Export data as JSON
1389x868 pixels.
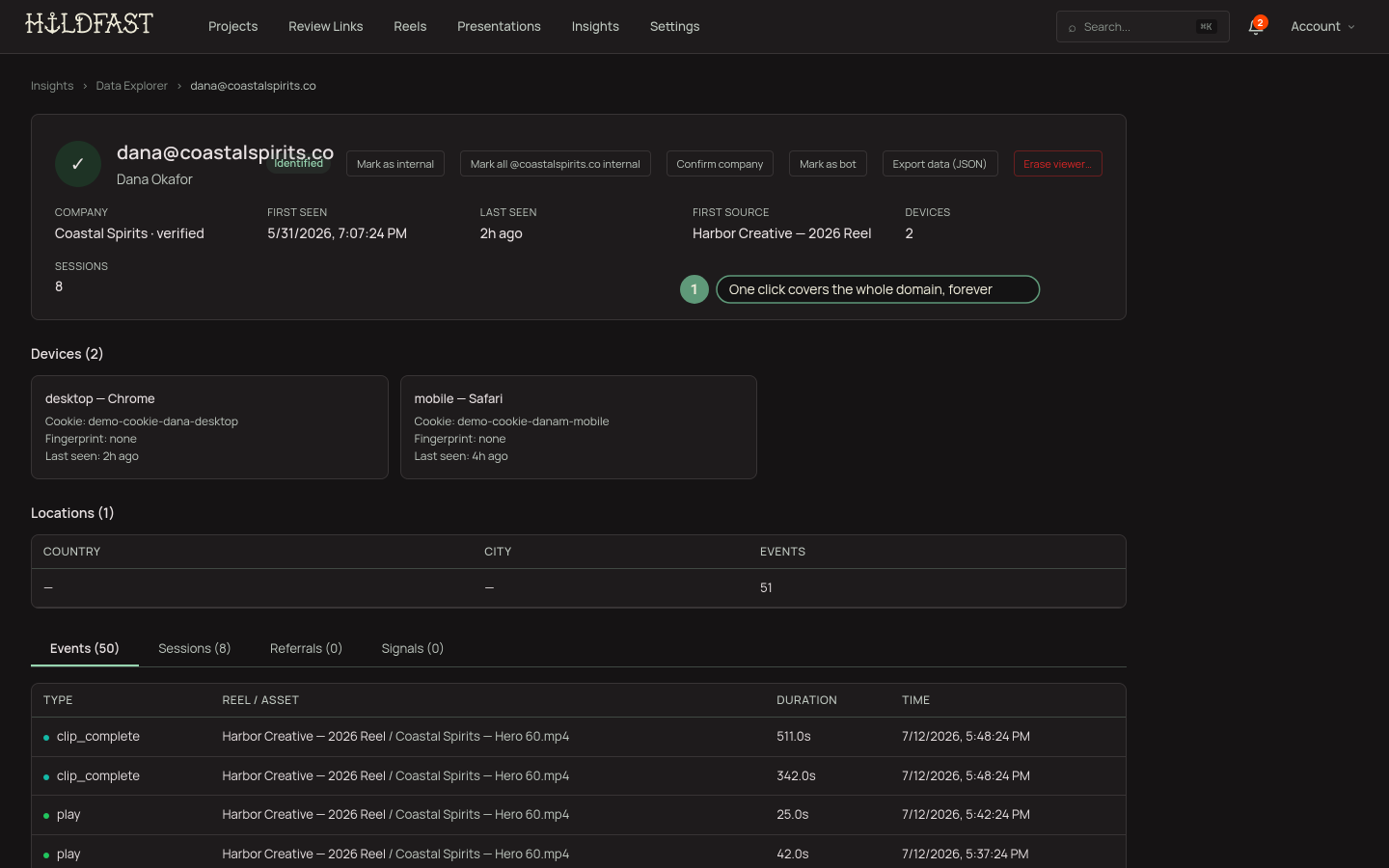point(940,164)
